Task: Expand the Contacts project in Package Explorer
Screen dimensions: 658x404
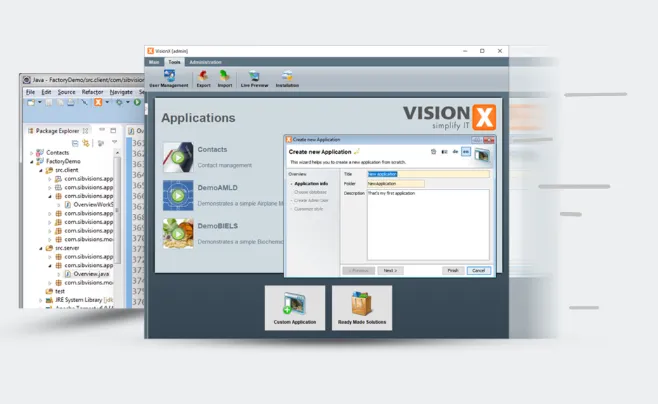Action: tap(31, 153)
